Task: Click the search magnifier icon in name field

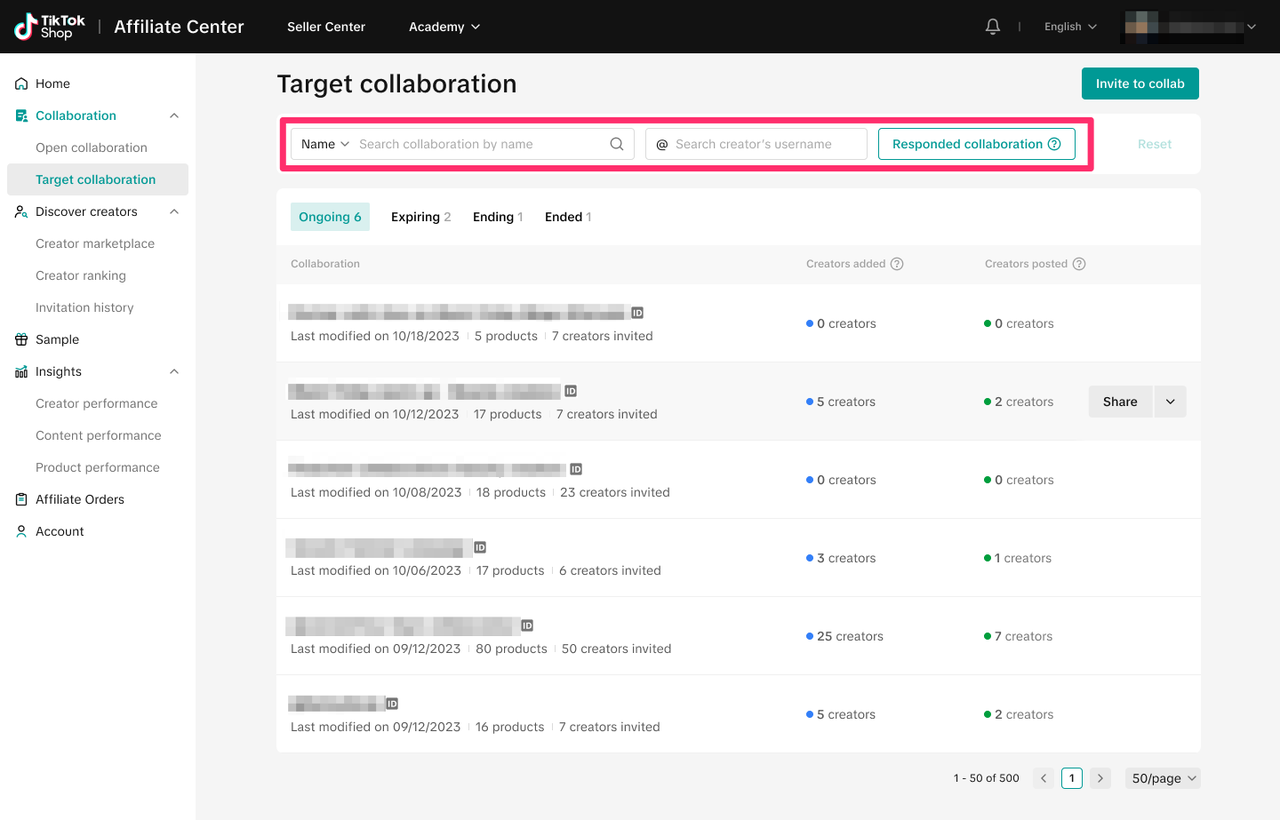Action: pos(617,144)
